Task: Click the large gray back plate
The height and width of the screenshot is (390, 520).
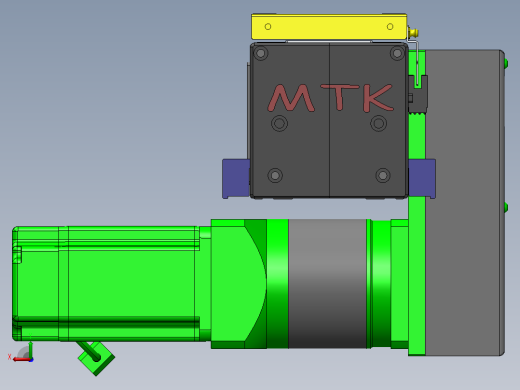Action: [x=465, y=203]
